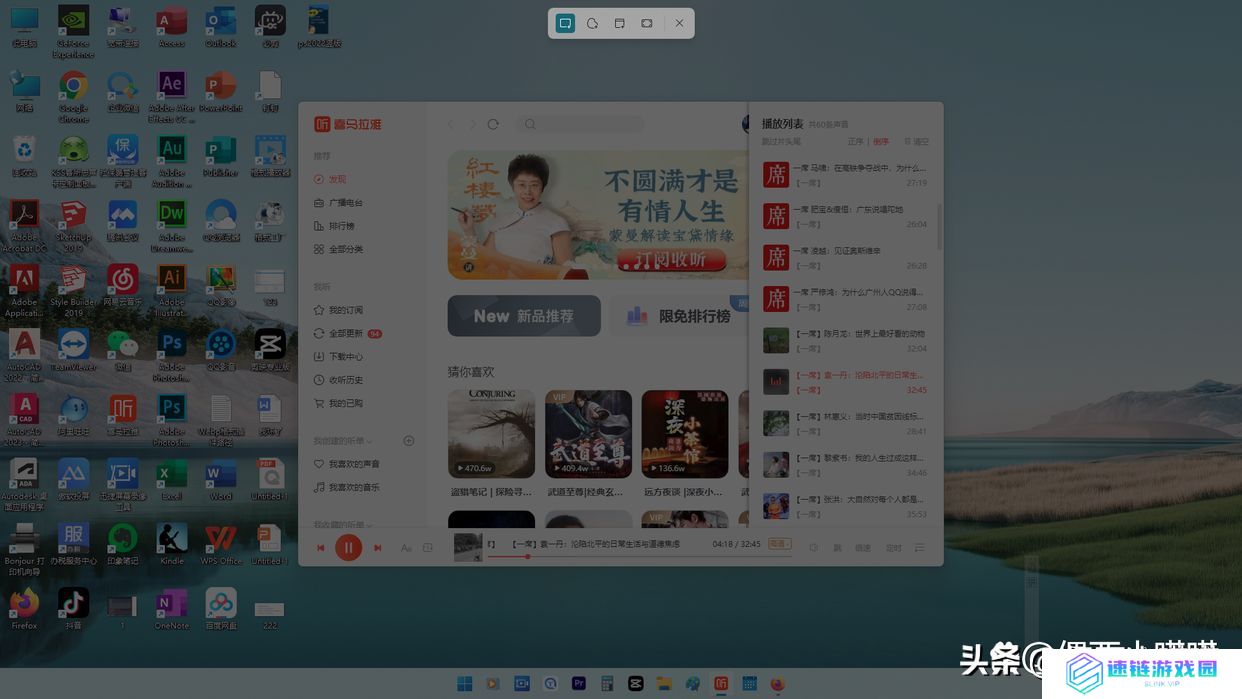Image resolution: width=1242 pixels, height=699 pixels.
Task: Open WPS Office desktop shortcut
Action: 221,544
